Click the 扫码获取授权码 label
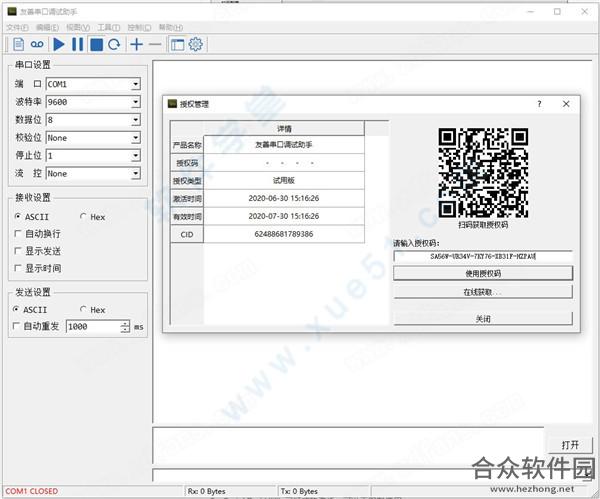Viewport: 600px width, 499px height. (x=483, y=225)
